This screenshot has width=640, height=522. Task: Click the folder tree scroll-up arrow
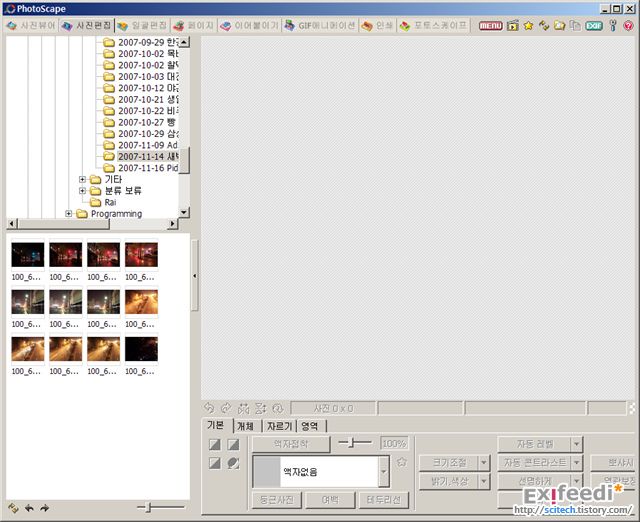(184, 42)
